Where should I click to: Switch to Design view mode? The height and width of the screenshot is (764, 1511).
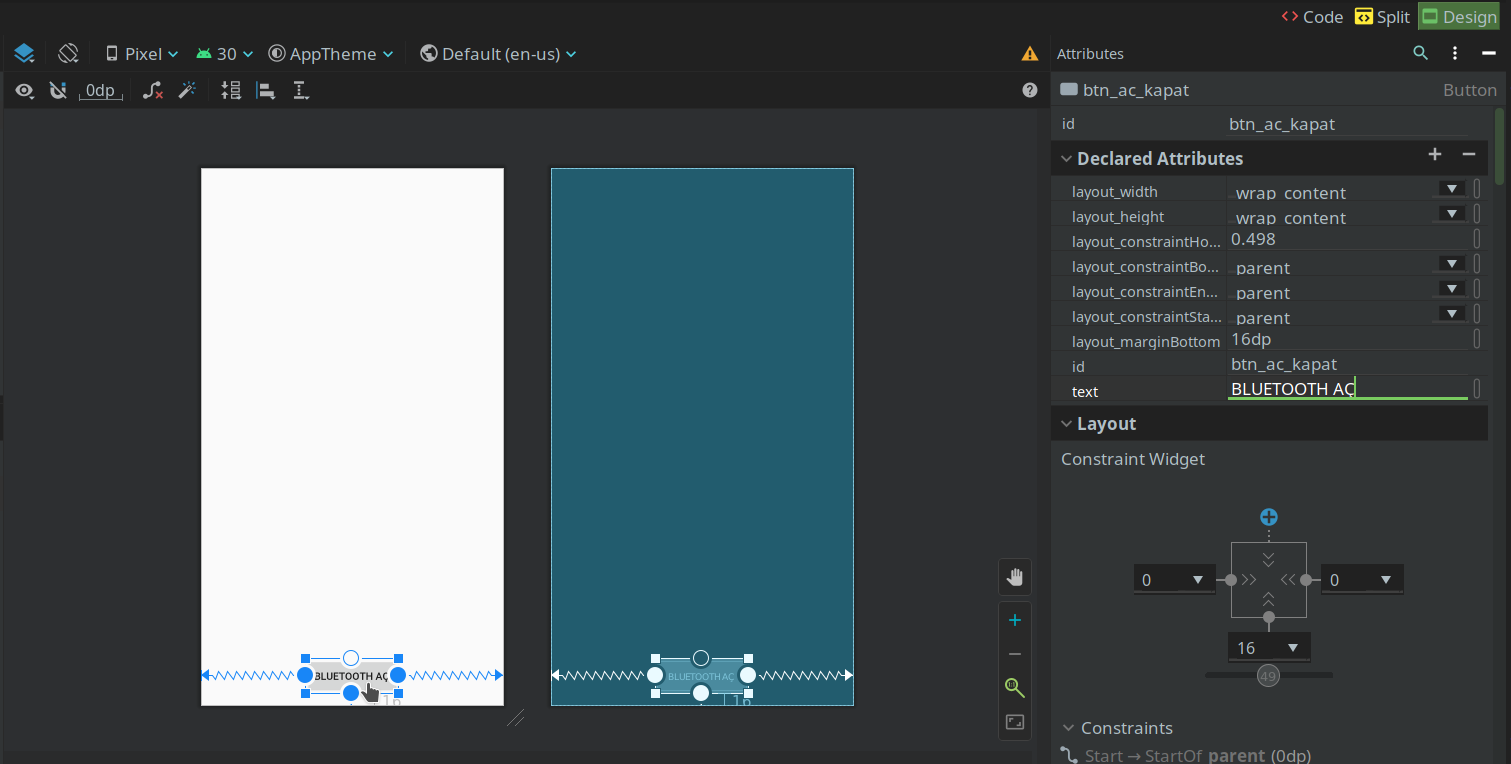[x=1458, y=17]
